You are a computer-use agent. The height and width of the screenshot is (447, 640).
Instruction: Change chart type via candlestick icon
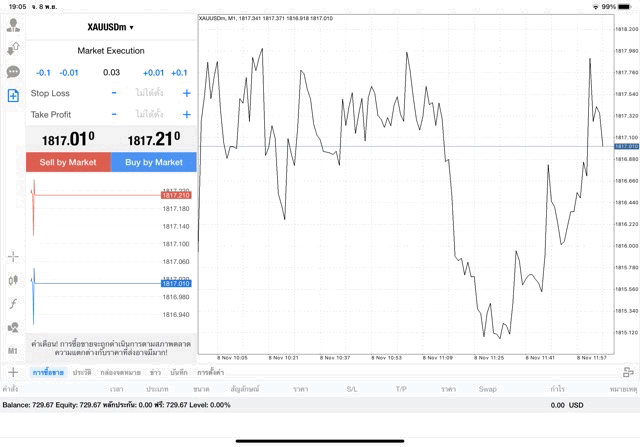coord(14,280)
